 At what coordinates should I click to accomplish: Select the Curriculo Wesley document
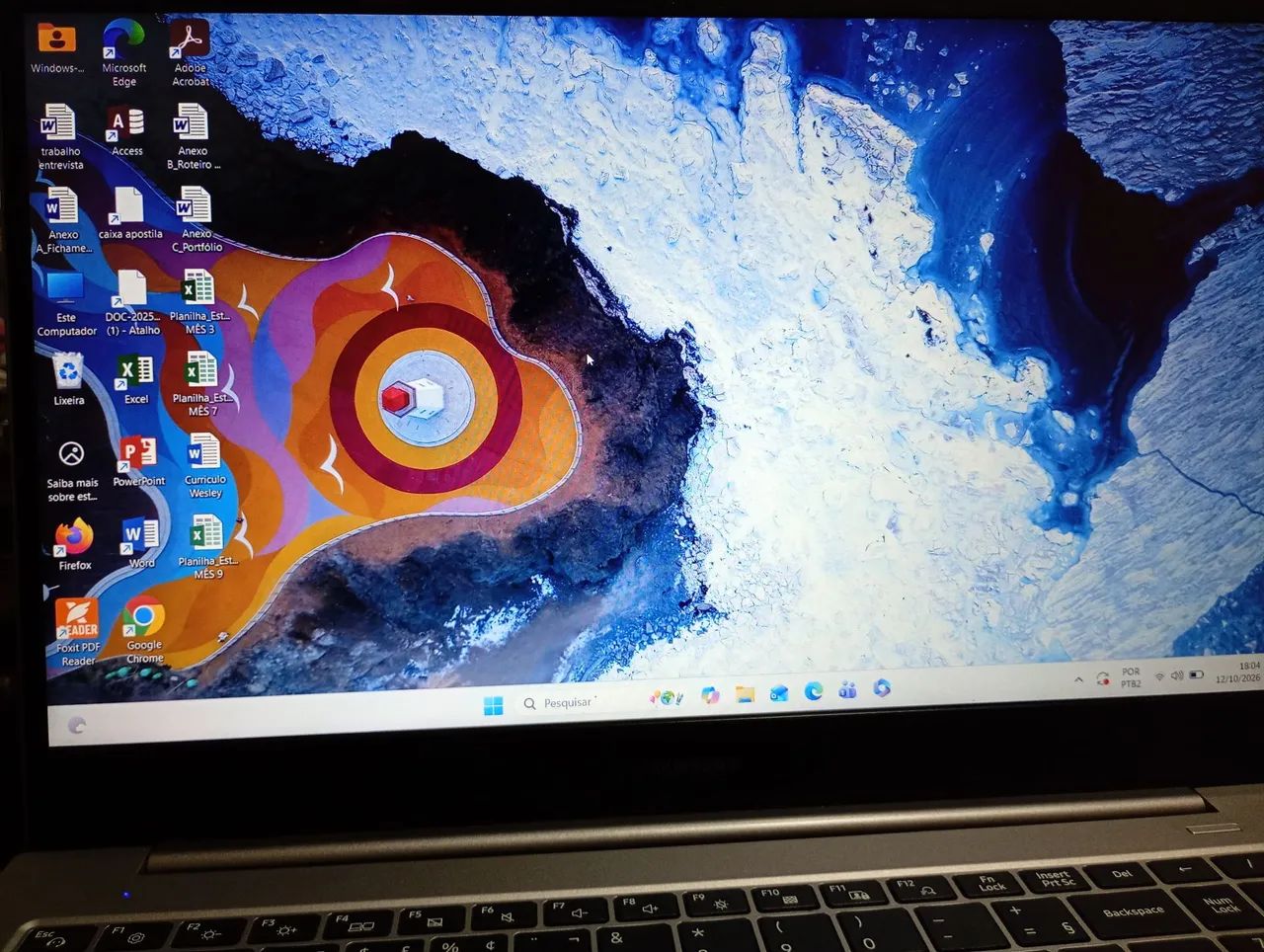click(x=204, y=466)
